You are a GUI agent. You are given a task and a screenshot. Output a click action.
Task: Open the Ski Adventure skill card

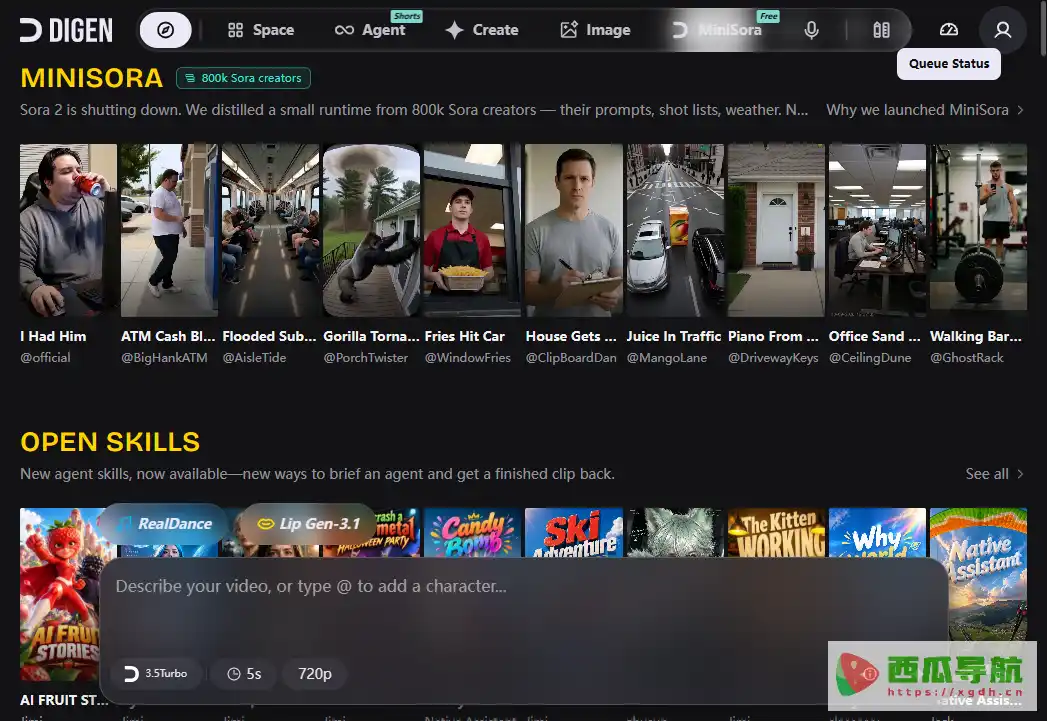click(x=574, y=533)
